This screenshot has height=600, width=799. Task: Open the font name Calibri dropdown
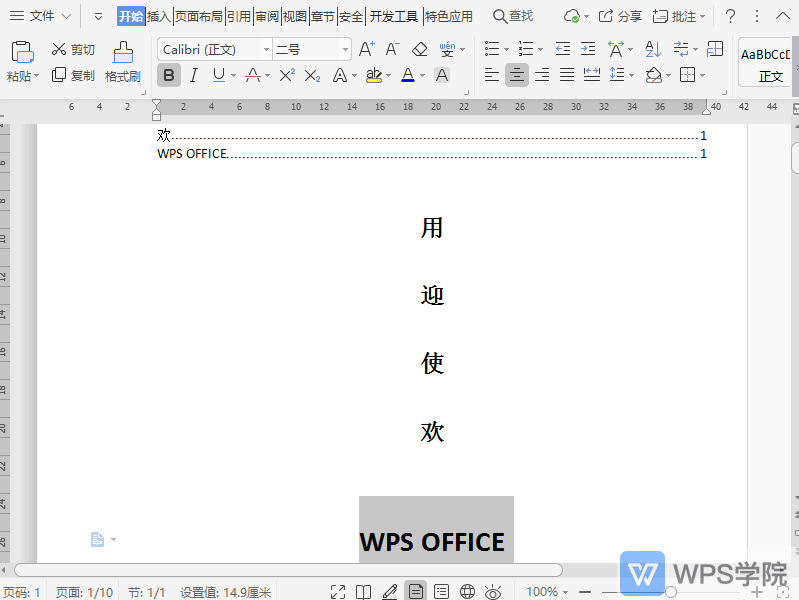pyautogui.click(x=266, y=49)
